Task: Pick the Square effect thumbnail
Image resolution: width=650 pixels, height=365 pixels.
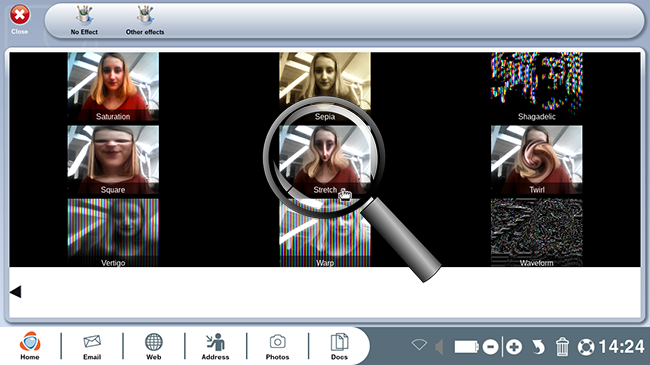Action: pos(113,160)
